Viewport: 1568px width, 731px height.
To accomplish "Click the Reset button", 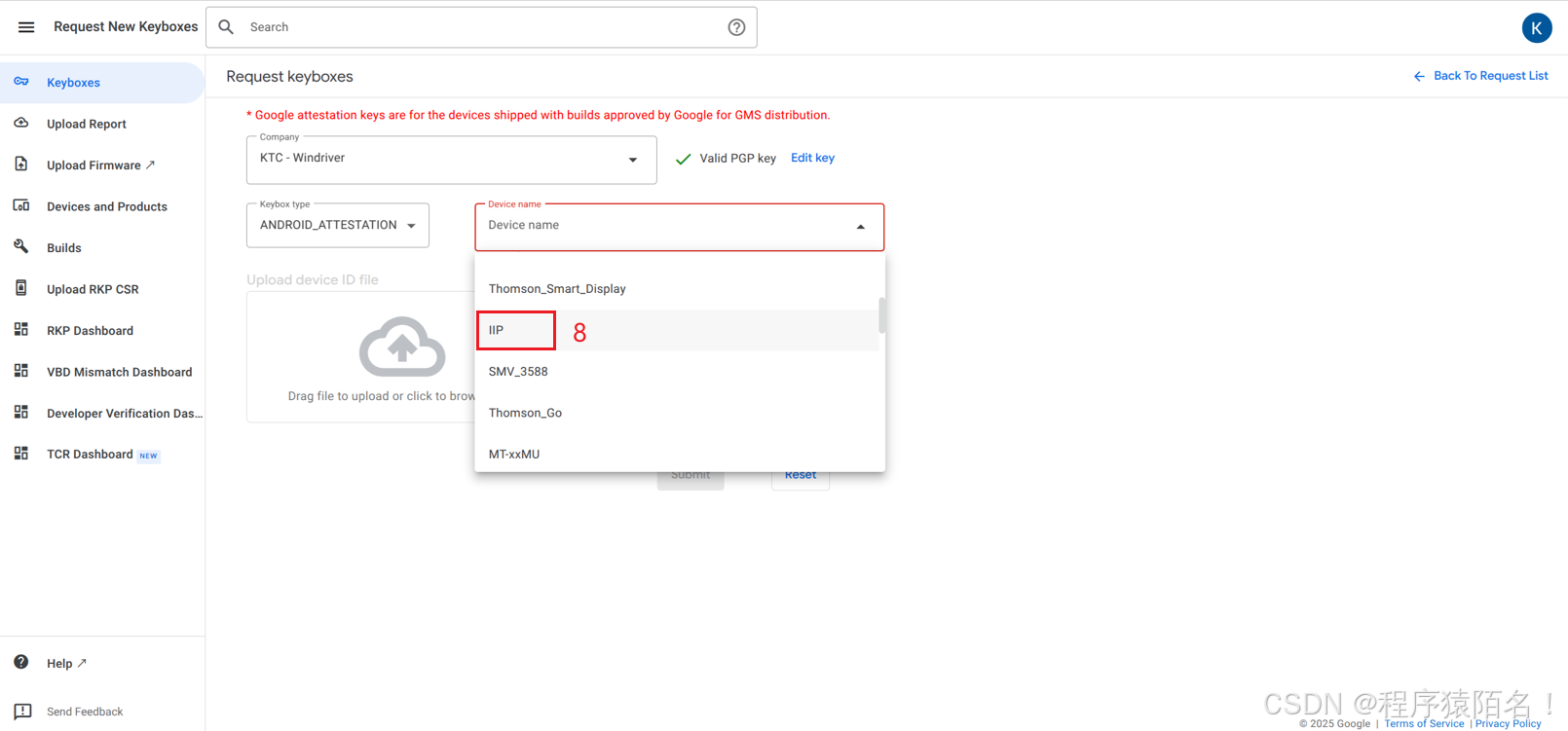I will [x=801, y=475].
